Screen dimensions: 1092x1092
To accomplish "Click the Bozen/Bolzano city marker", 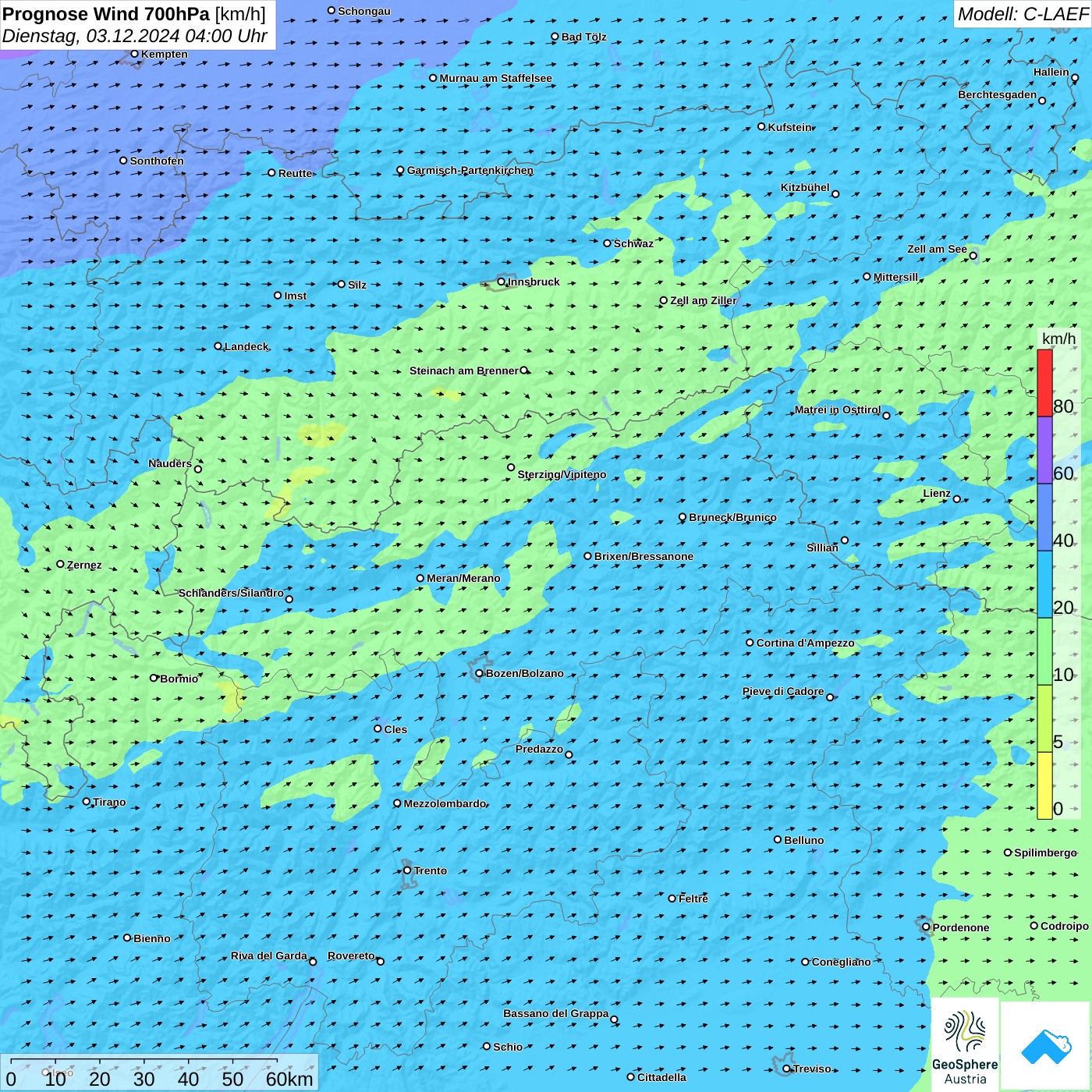I will pos(479,673).
